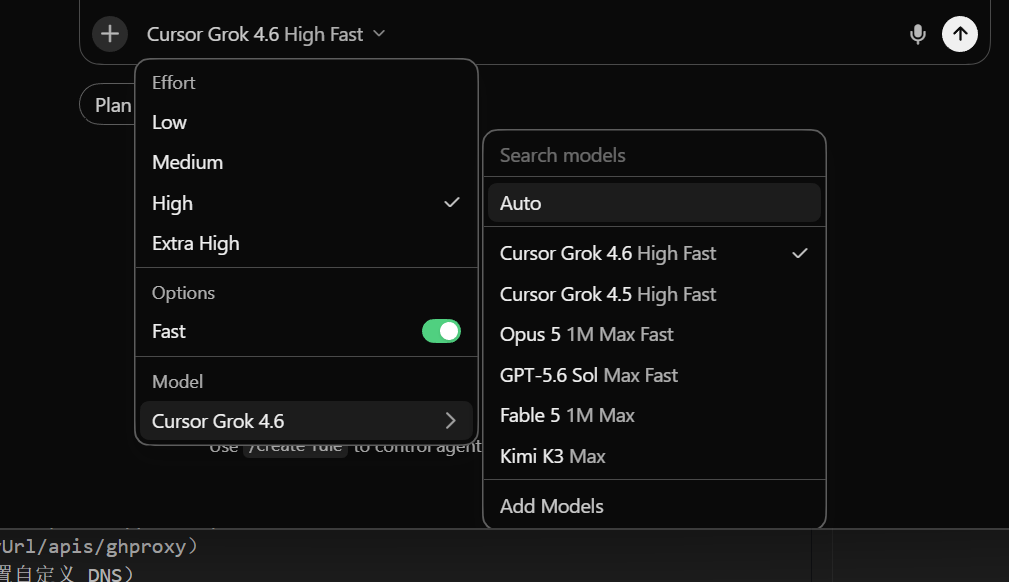Choose Cursor Grok 4.5 High Fast model
The image size is (1009, 582).
pos(654,294)
